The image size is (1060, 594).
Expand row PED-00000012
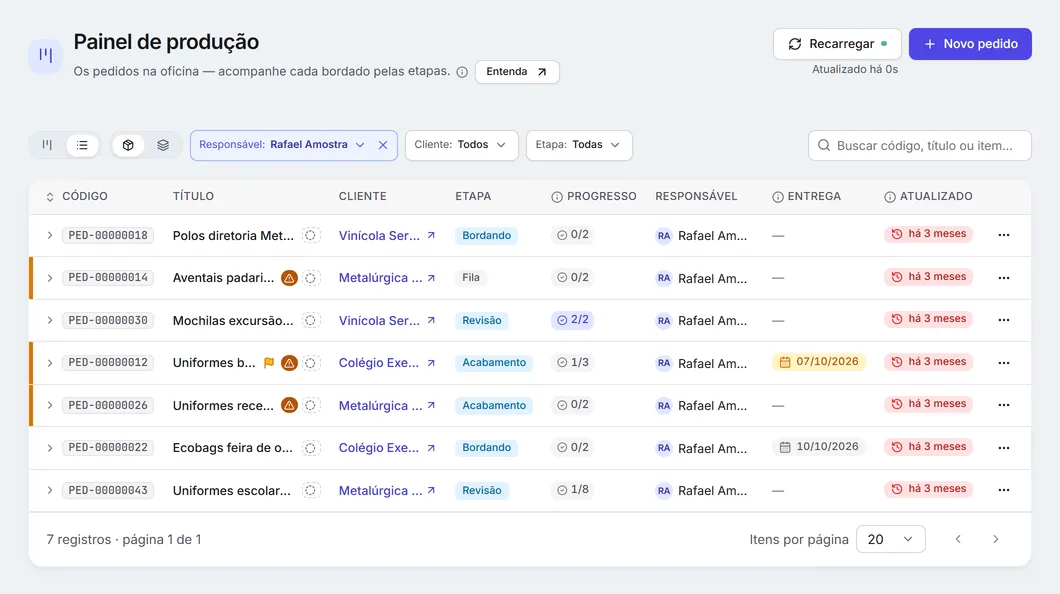(49, 363)
